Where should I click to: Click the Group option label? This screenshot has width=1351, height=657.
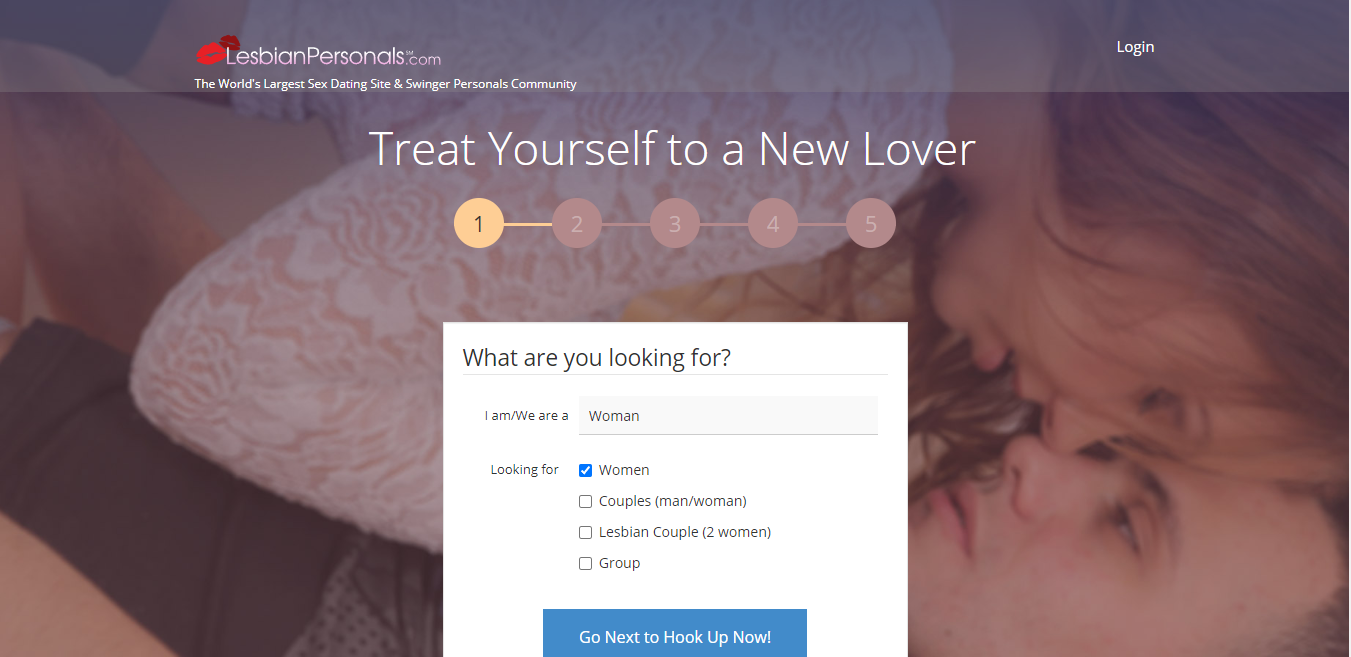coord(619,563)
